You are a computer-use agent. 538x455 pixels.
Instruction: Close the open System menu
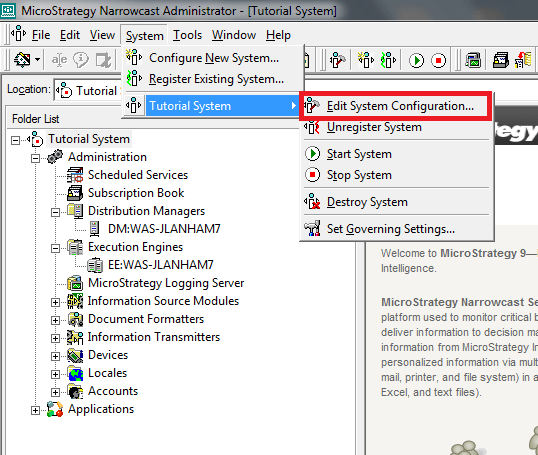point(144,35)
